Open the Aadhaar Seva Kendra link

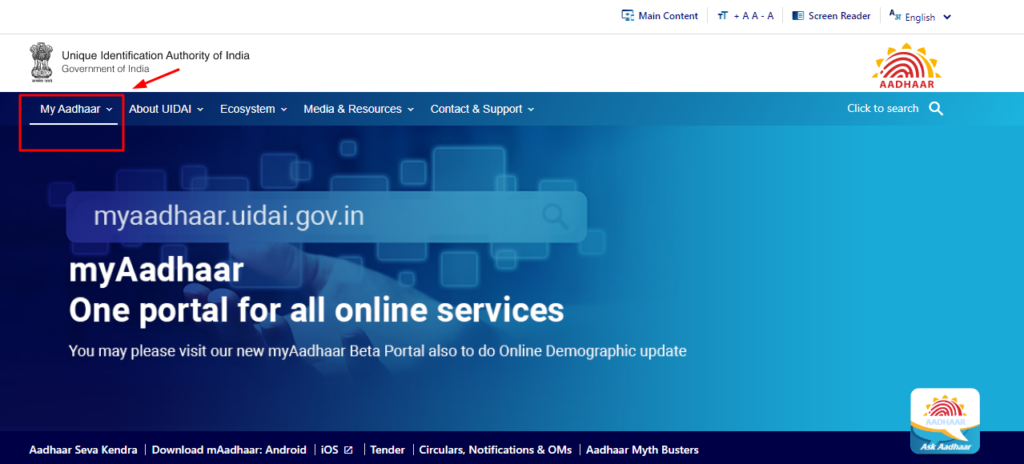83,450
